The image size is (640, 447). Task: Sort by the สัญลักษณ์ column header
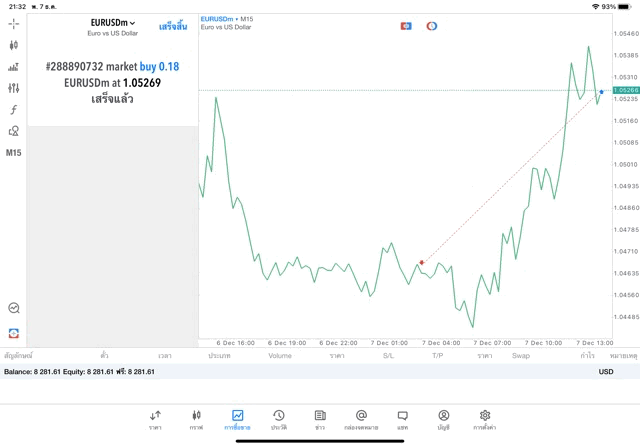tap(18, 356)
